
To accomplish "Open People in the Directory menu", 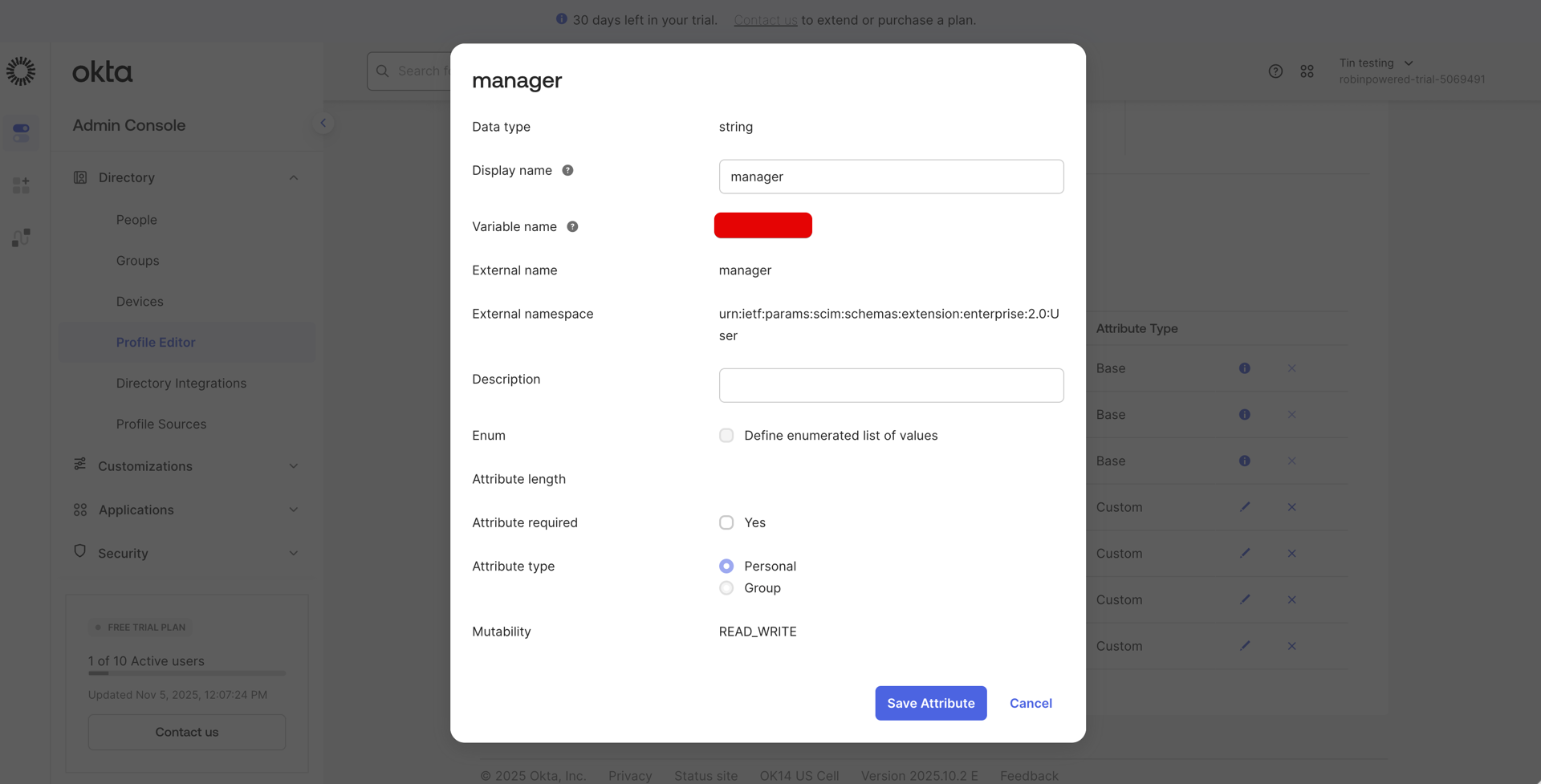I will pyautogui.click(x=136, y=220).
